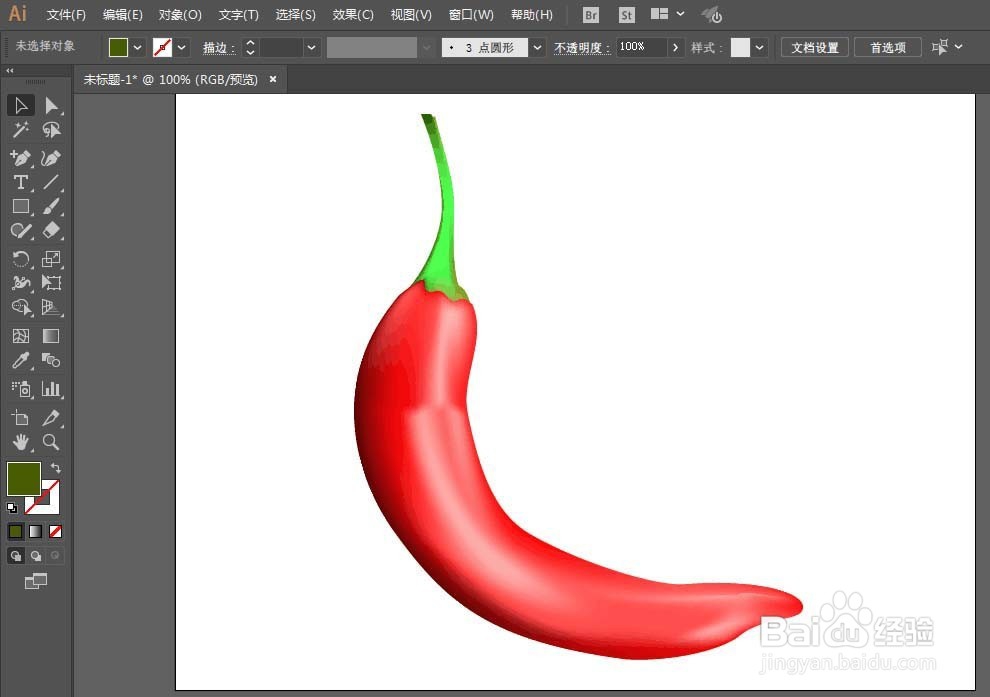This screenshot has height=697, width=990.
Task: Select the Zoom tool
Action: click(x=51, y=442)
